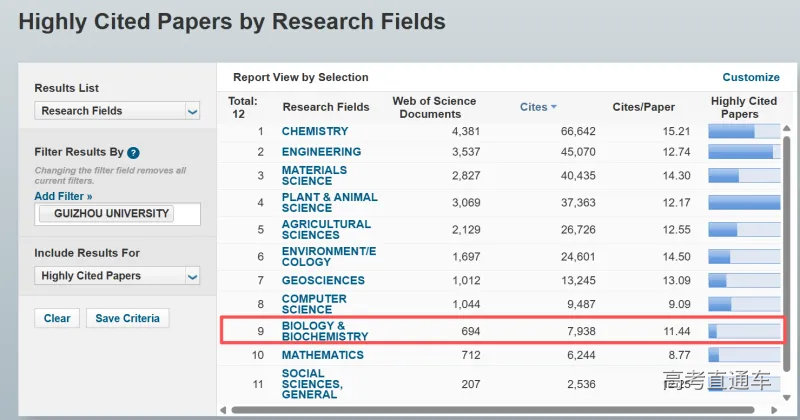The width and height of the screenshot is (800, 420).
Task: Open the CHEMISTRY research field
Action: [x=315, y=131]
